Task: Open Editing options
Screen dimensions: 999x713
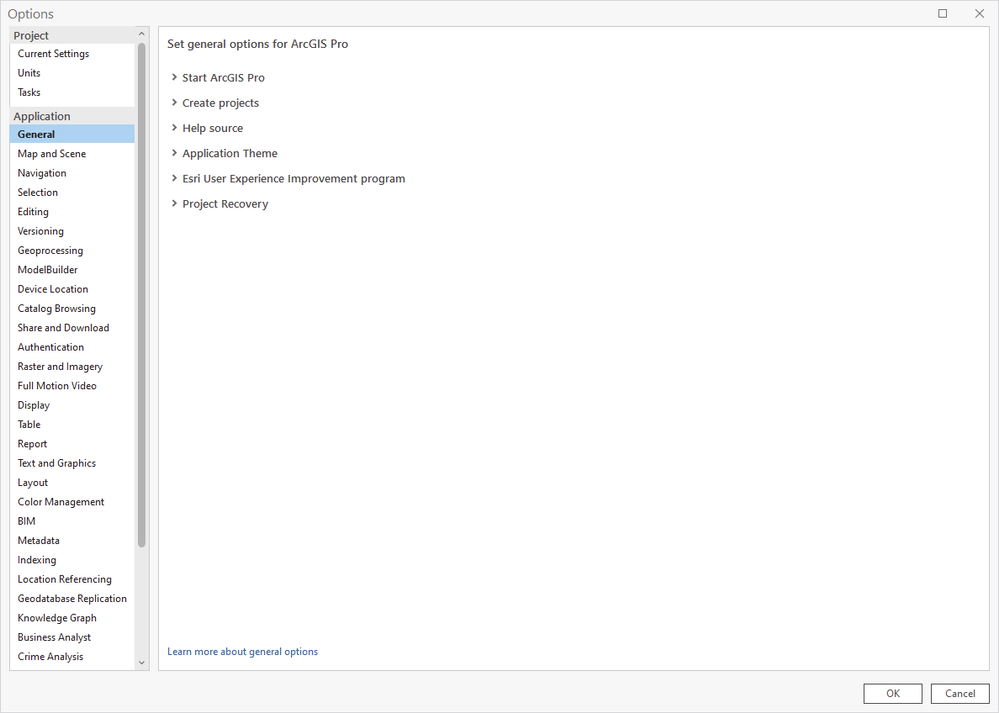Action: click(72, 212)
